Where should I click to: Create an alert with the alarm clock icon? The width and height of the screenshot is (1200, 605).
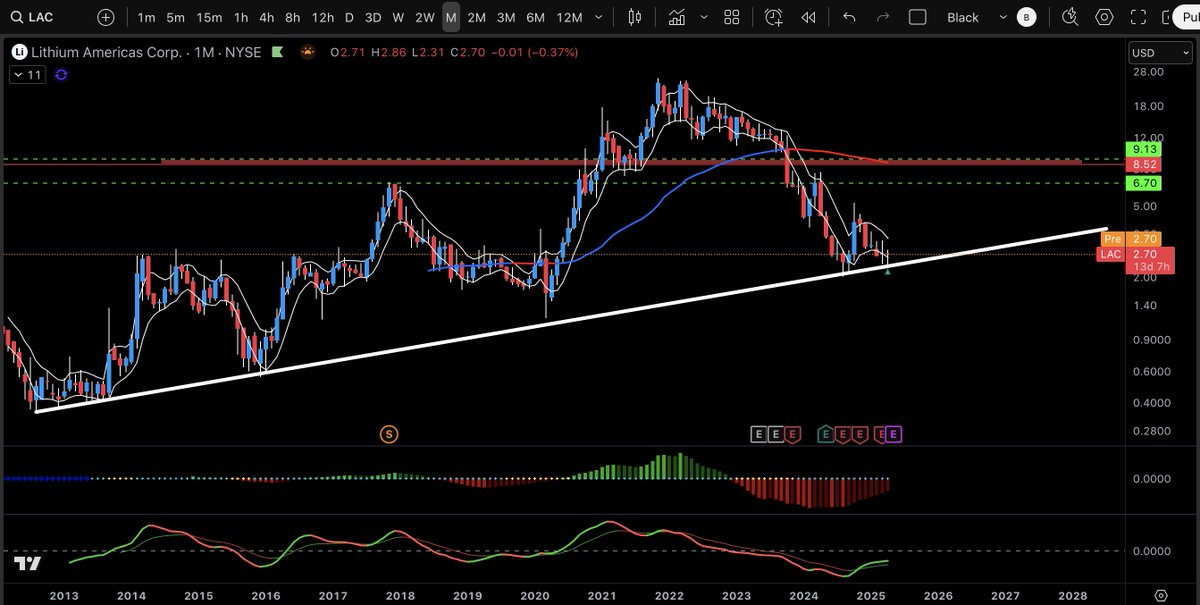(774, 17)
